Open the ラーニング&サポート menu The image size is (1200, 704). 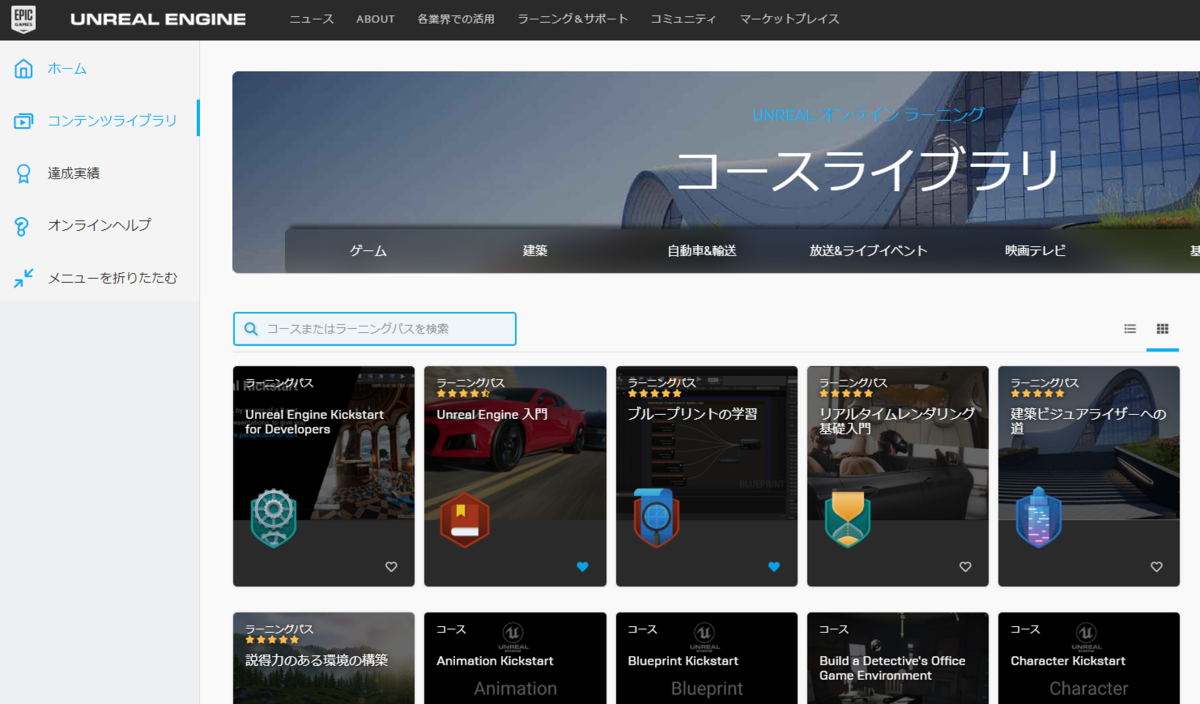click(573, 19)
